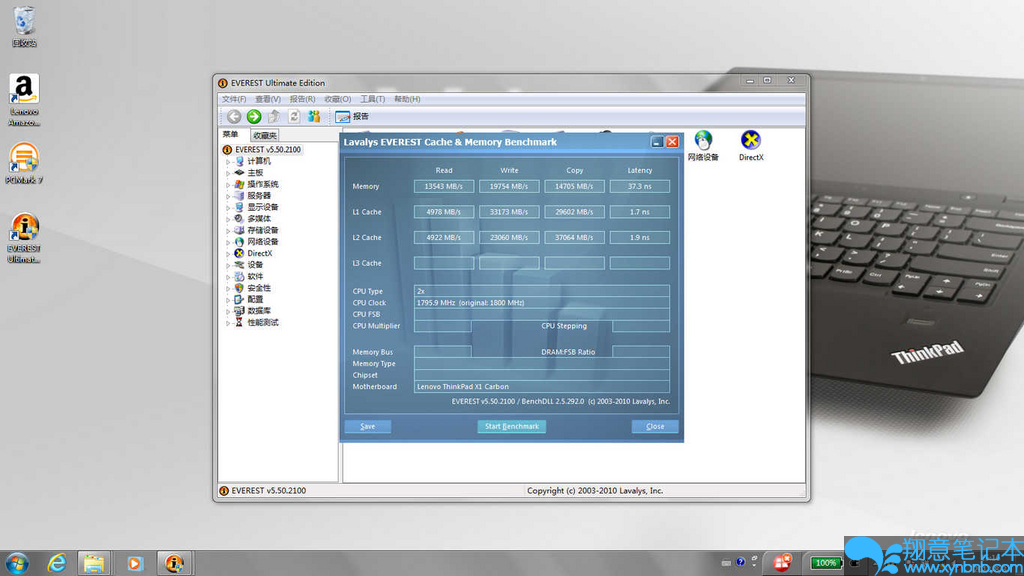
Task: Expand the 网络设备 tree node
Action: click(228, 242)
